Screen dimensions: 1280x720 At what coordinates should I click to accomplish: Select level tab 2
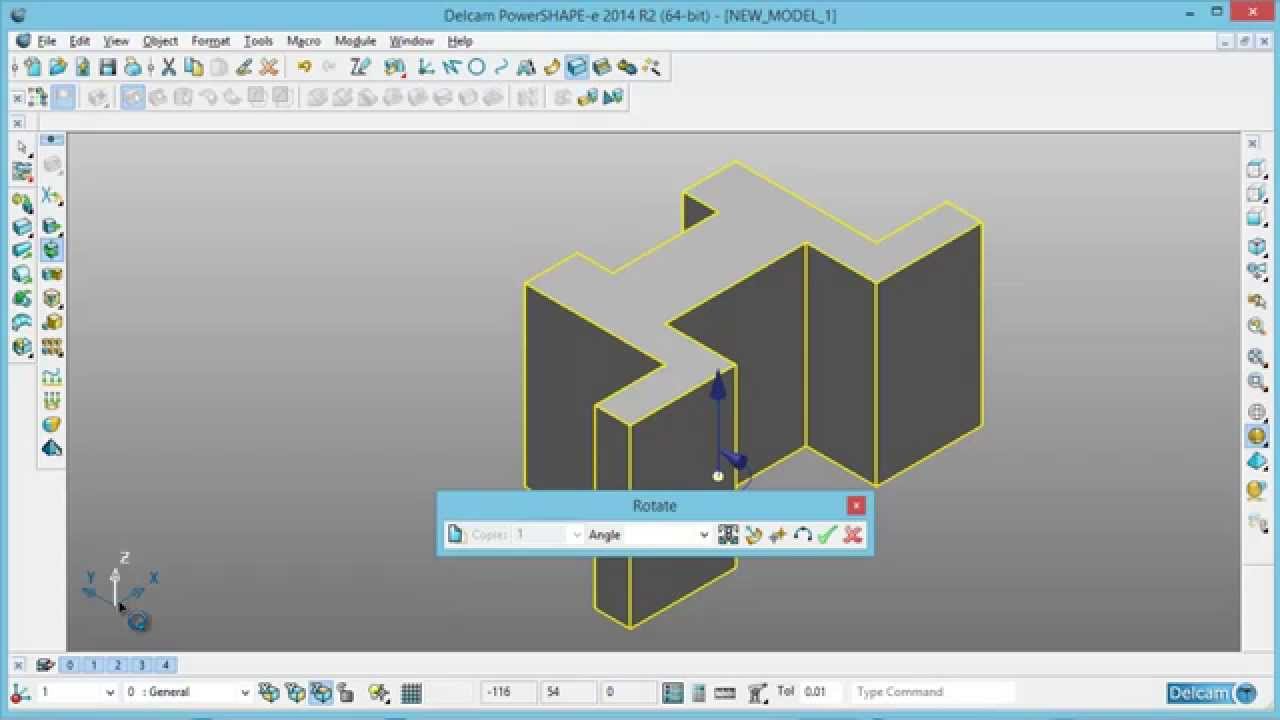tap(118, 665)
